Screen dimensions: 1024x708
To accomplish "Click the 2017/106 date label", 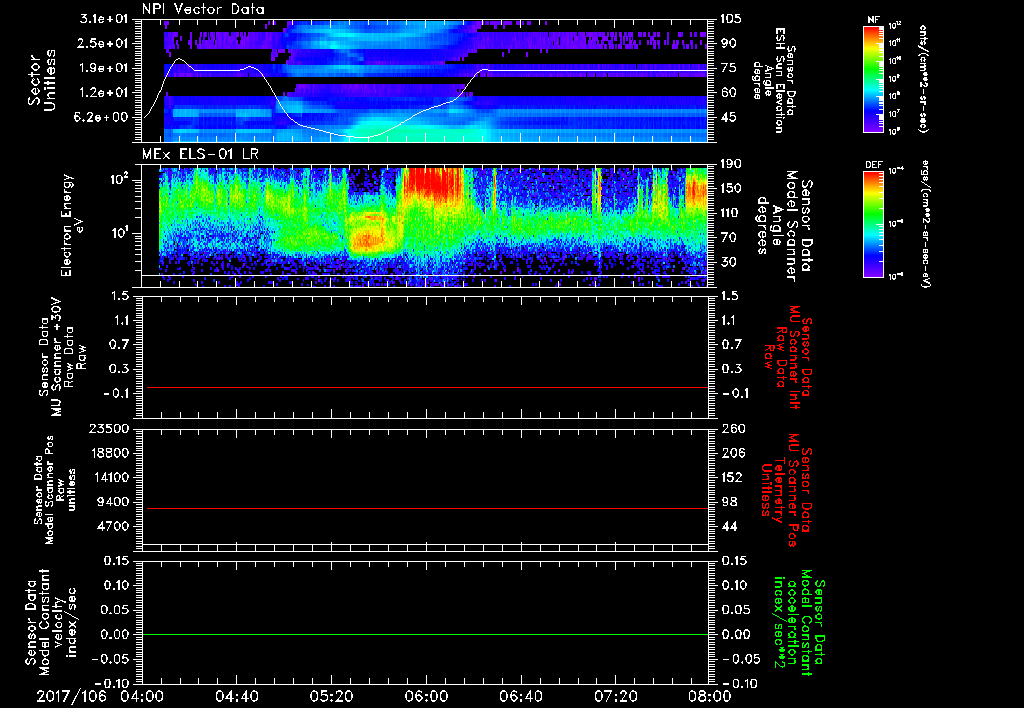I will [71, 696].
